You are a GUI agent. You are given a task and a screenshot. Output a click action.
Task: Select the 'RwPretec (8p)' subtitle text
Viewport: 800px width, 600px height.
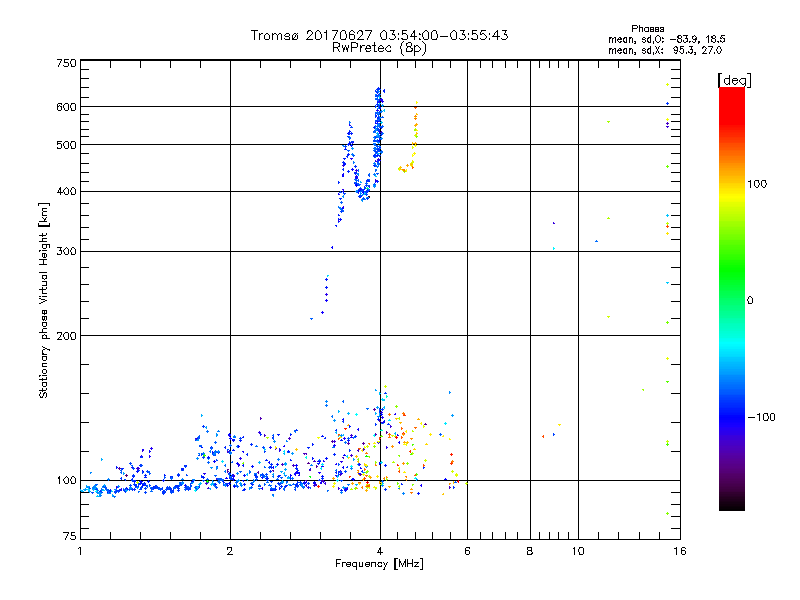point(379,47)
